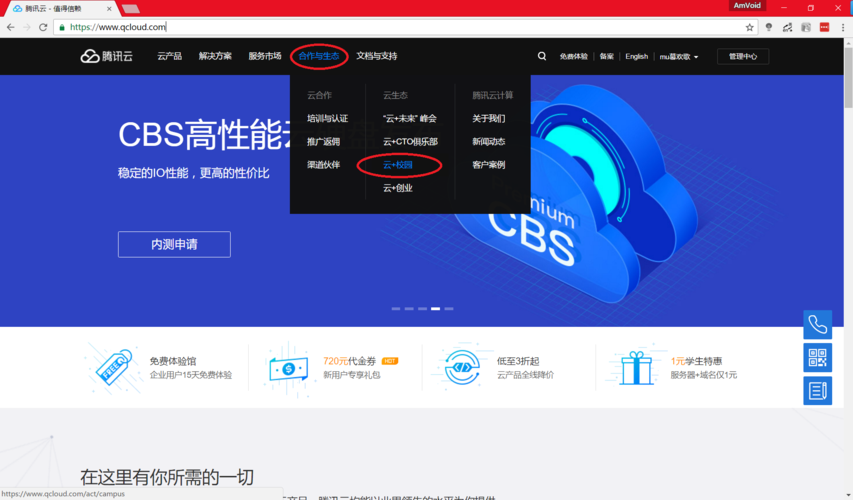Click the phone contact floating icon
Viewport: 853px width, 500px height.
[x=818, y=325]
